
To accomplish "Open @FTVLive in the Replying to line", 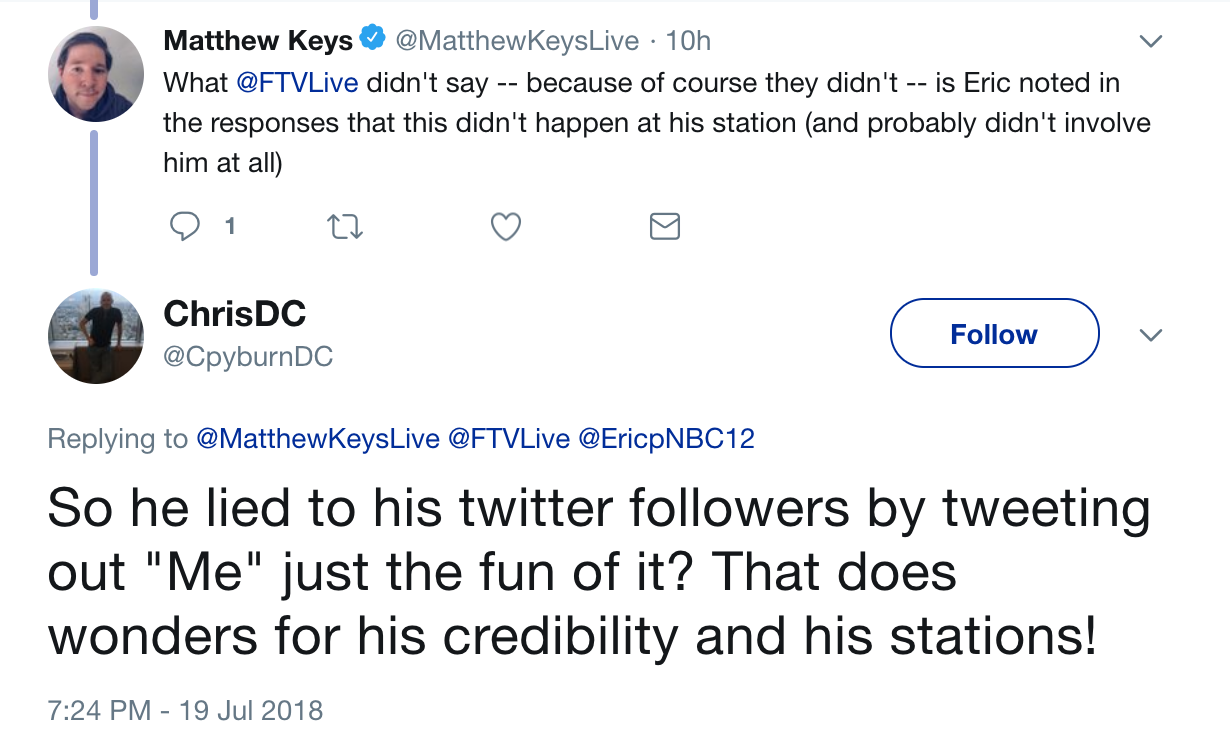I will pyautogui.click(x=509, y=439).
